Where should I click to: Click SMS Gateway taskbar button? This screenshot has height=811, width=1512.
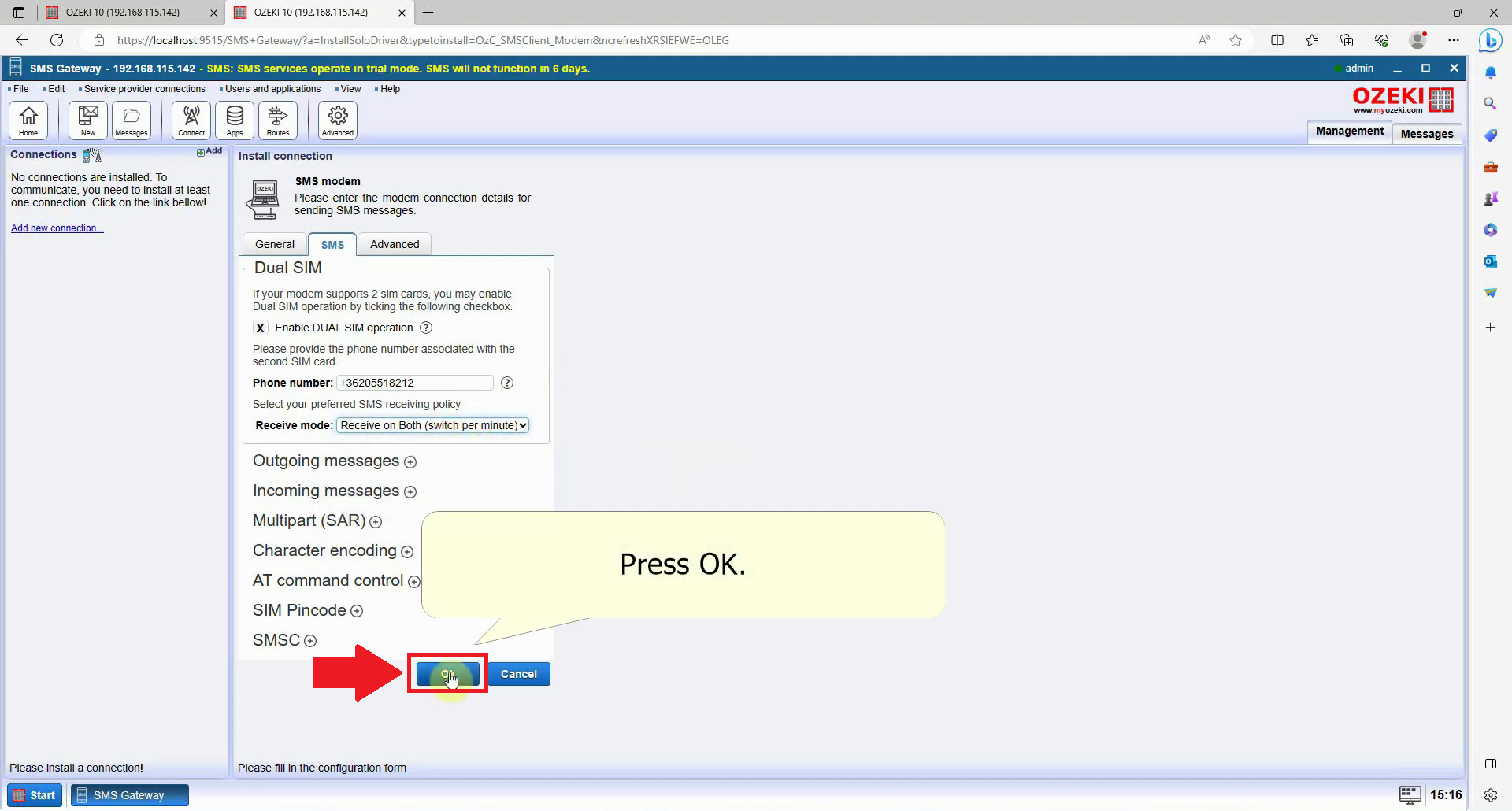point(130,795)
